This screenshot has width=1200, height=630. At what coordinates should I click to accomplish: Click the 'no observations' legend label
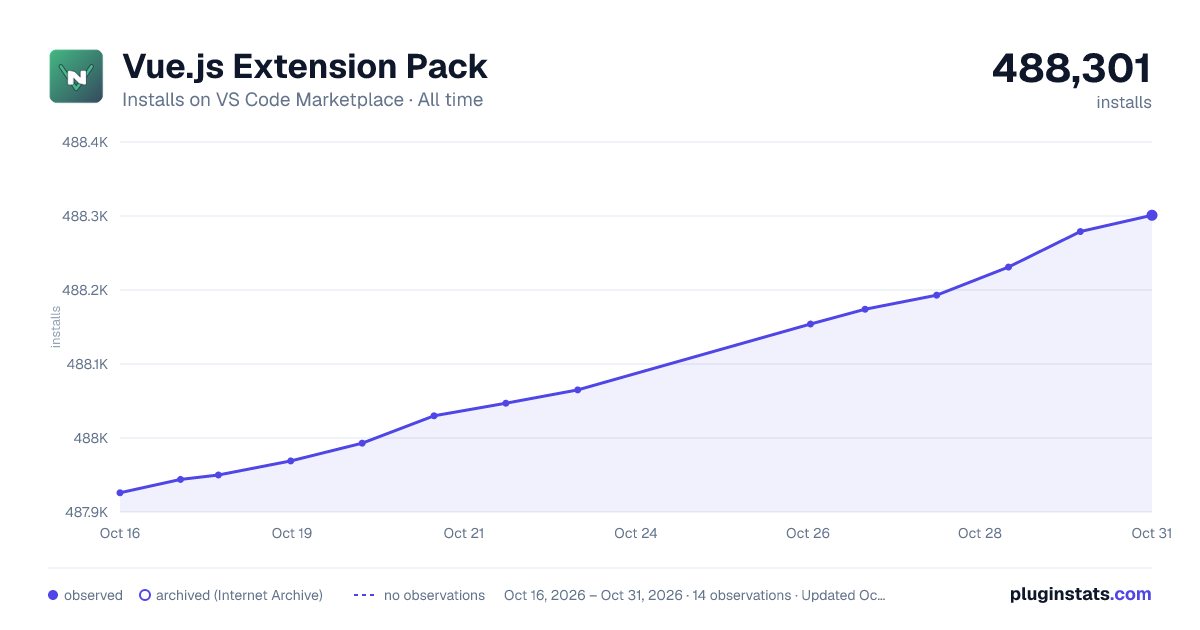[434, 595]
